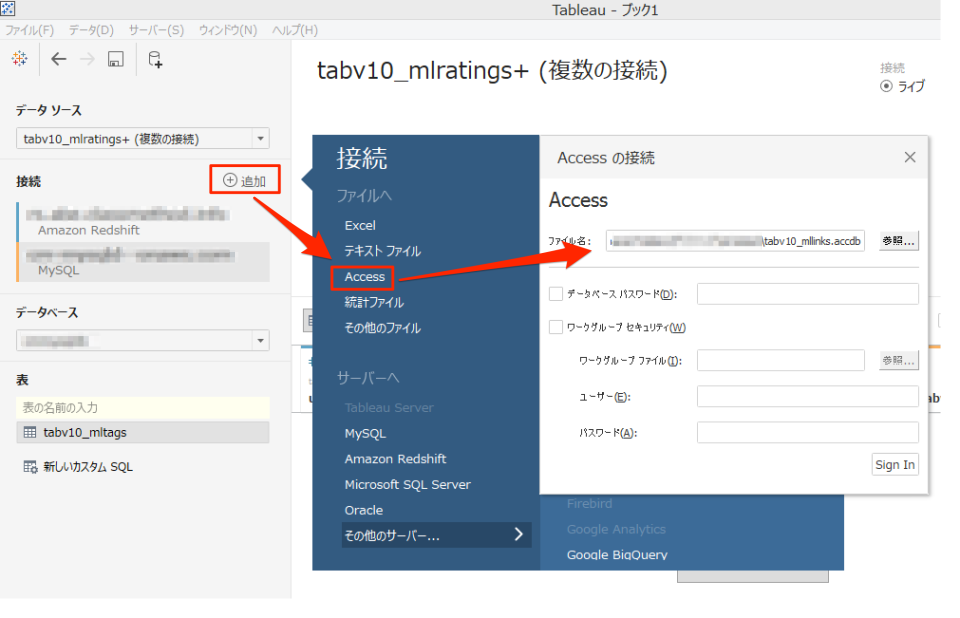
Task: Check the ワークグループ セキュリティ option
Action: 555,326
